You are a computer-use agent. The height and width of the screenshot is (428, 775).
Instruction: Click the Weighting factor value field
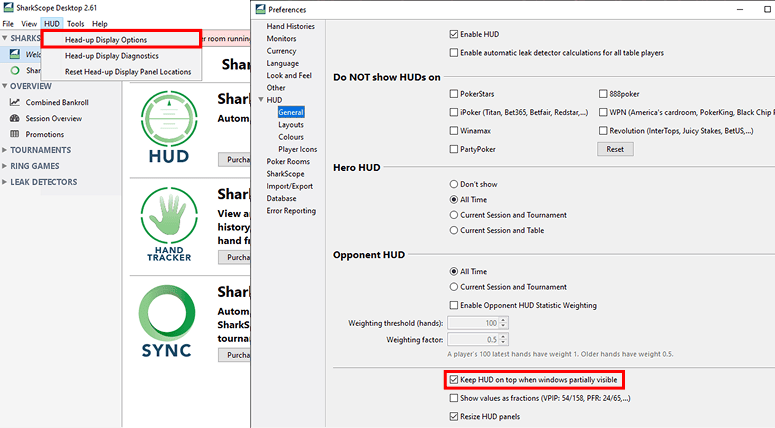click(x=474, y=340)
